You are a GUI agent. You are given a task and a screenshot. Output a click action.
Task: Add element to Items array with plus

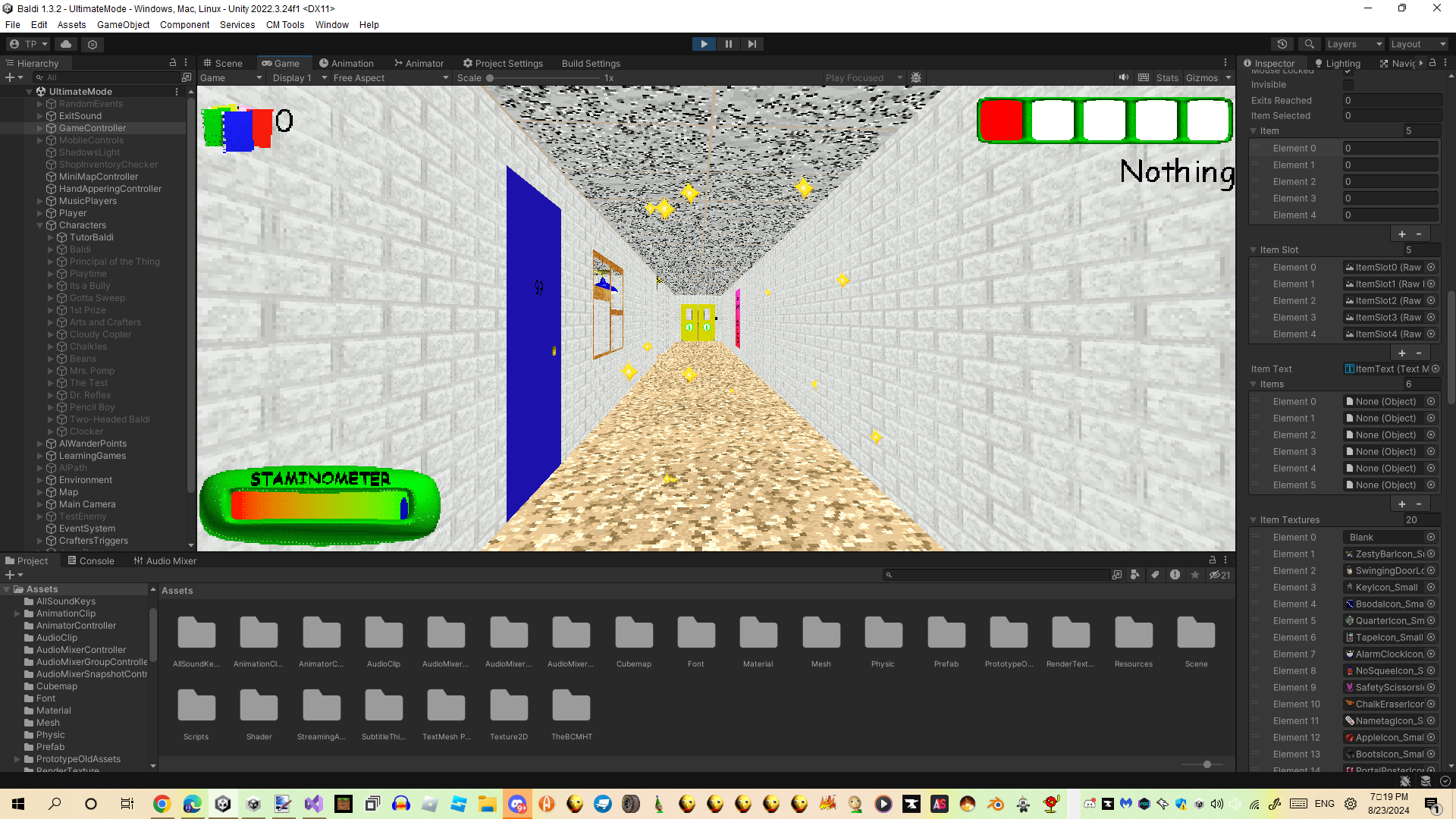[1402, 504]
